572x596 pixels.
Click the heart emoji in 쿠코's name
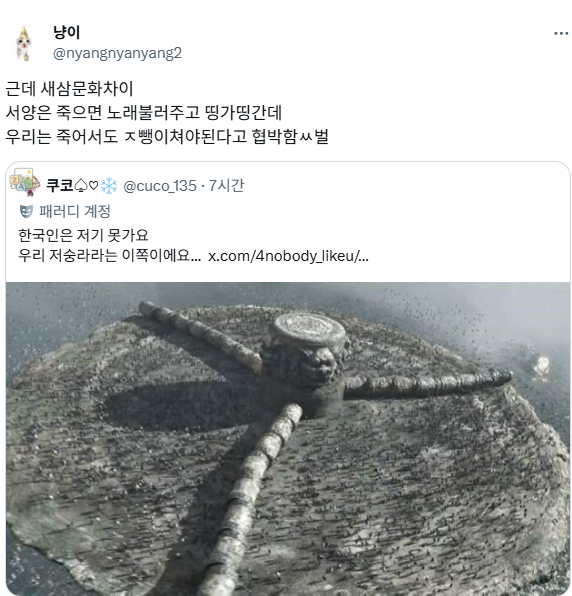pyautogui.click(x=93, y=185)
